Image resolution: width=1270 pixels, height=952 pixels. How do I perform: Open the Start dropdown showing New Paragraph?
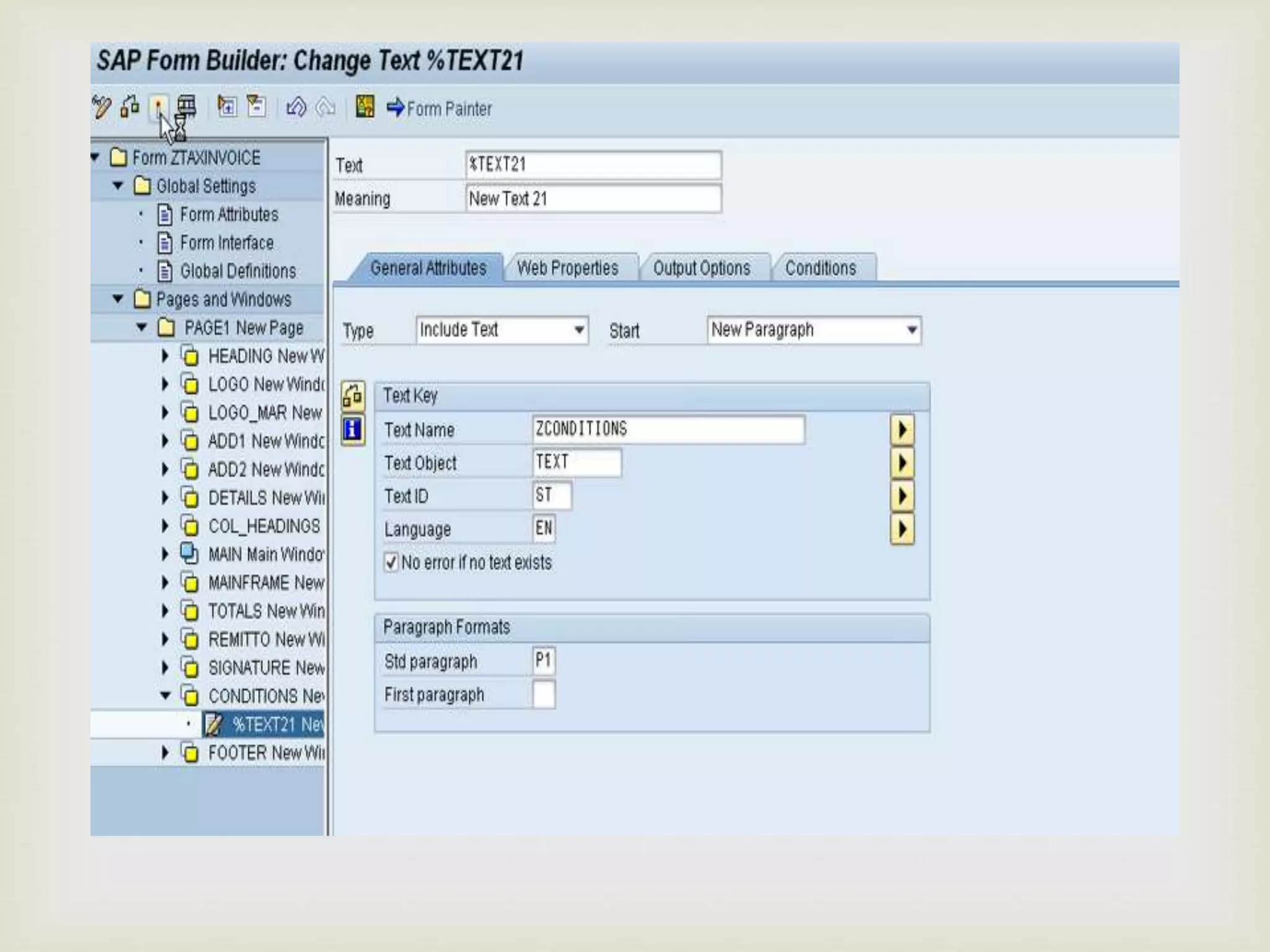pyautogui.click(x=911, y=330)
